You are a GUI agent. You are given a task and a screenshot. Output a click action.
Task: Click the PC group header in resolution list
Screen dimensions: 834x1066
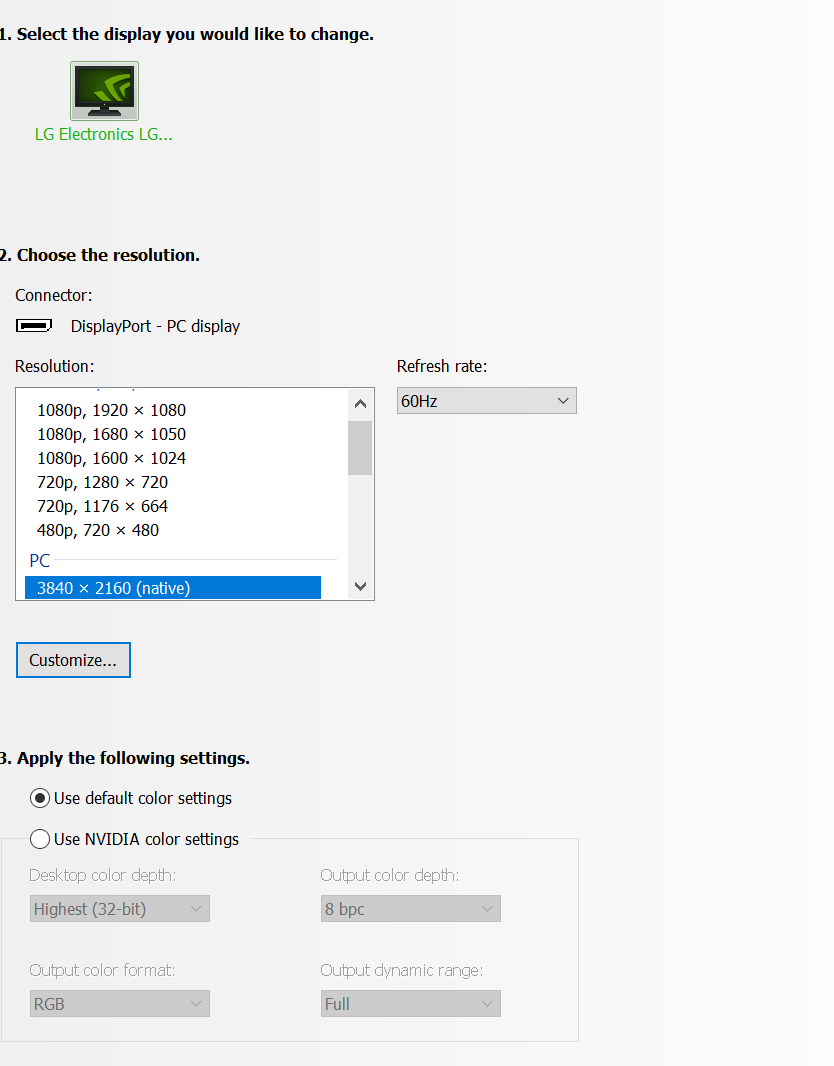pos(39,561)
